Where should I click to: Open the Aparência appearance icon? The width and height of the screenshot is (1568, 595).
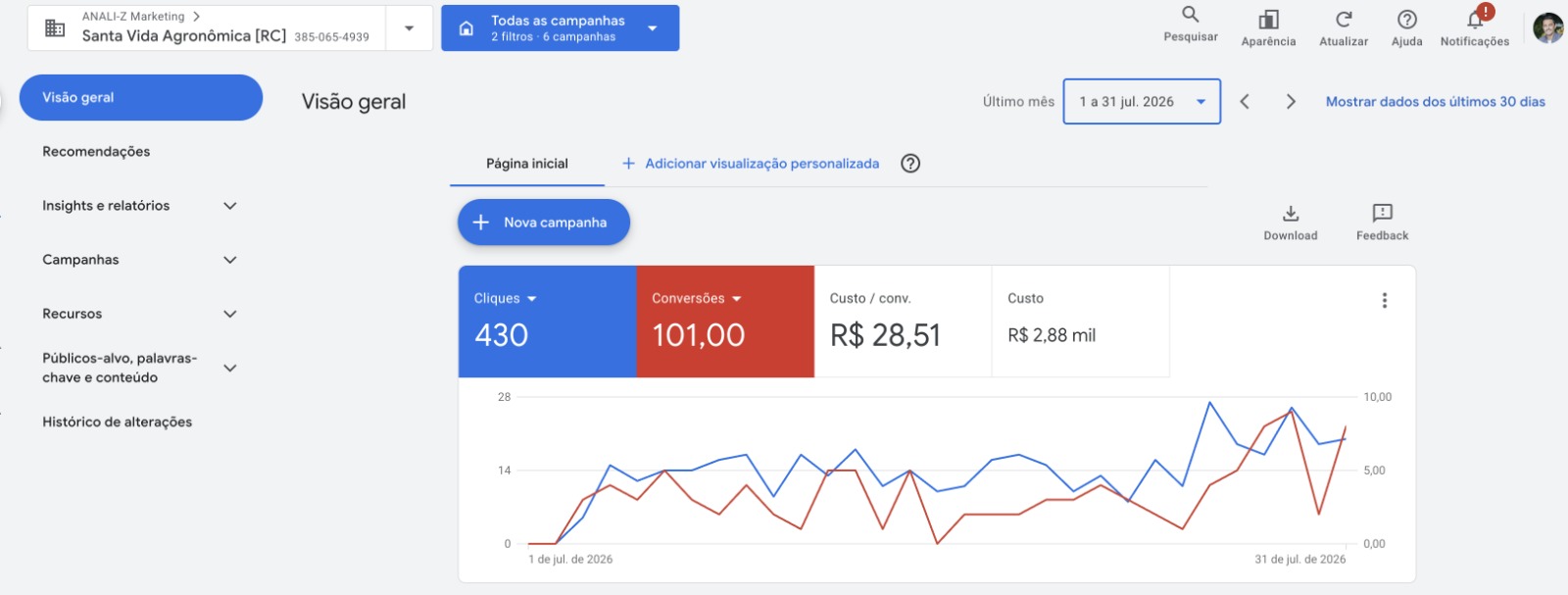(x=1268, y=20)
